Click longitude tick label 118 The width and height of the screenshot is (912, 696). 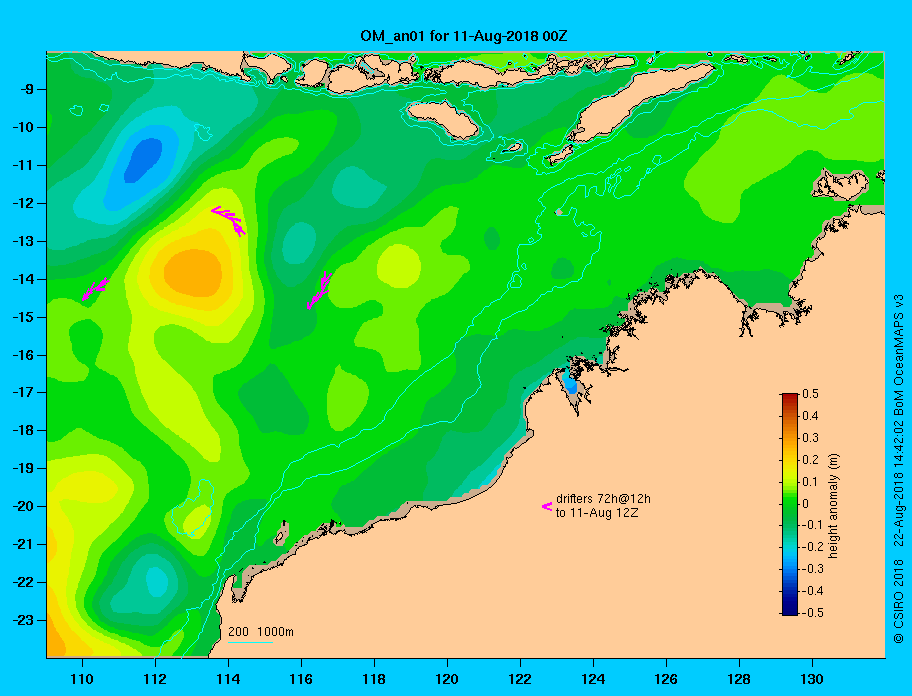point(374,679)
